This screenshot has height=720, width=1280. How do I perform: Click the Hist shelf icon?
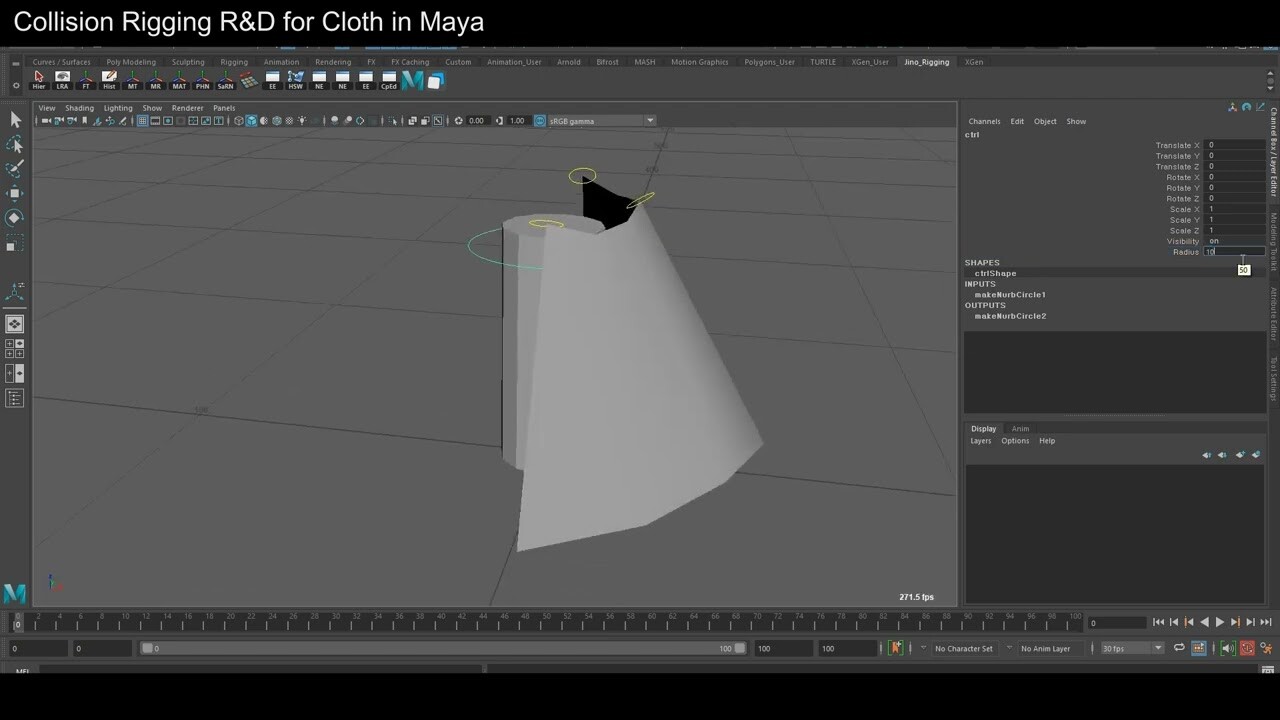(x=110, y=80)
